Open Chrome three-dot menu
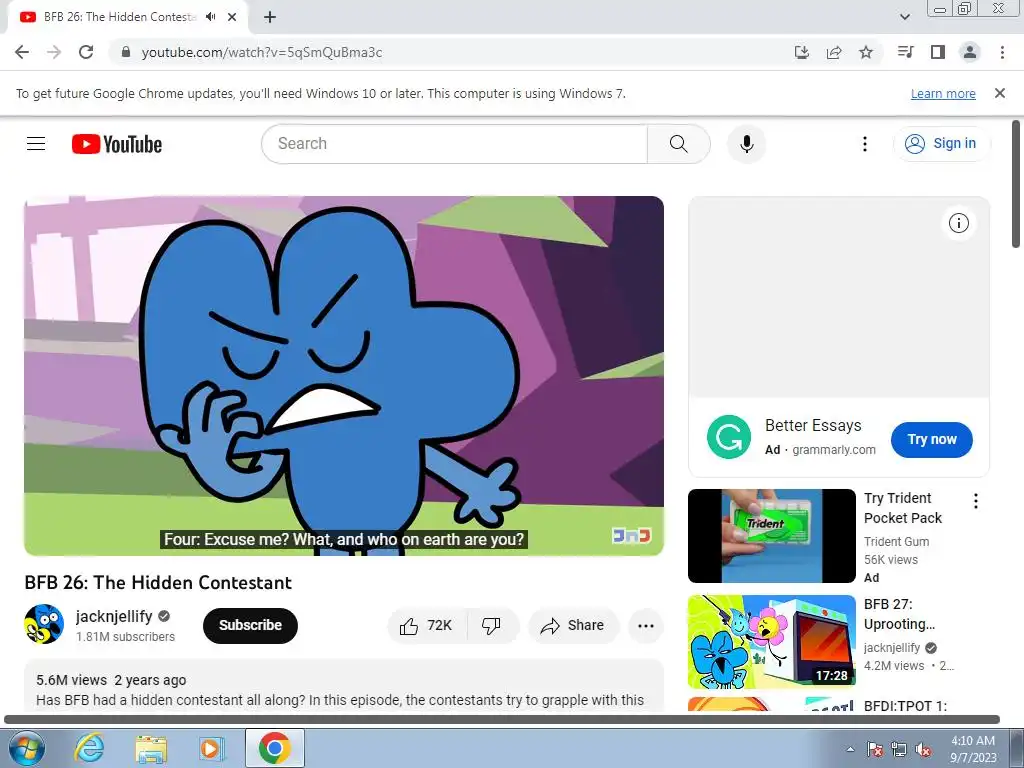 (1002, 52)
